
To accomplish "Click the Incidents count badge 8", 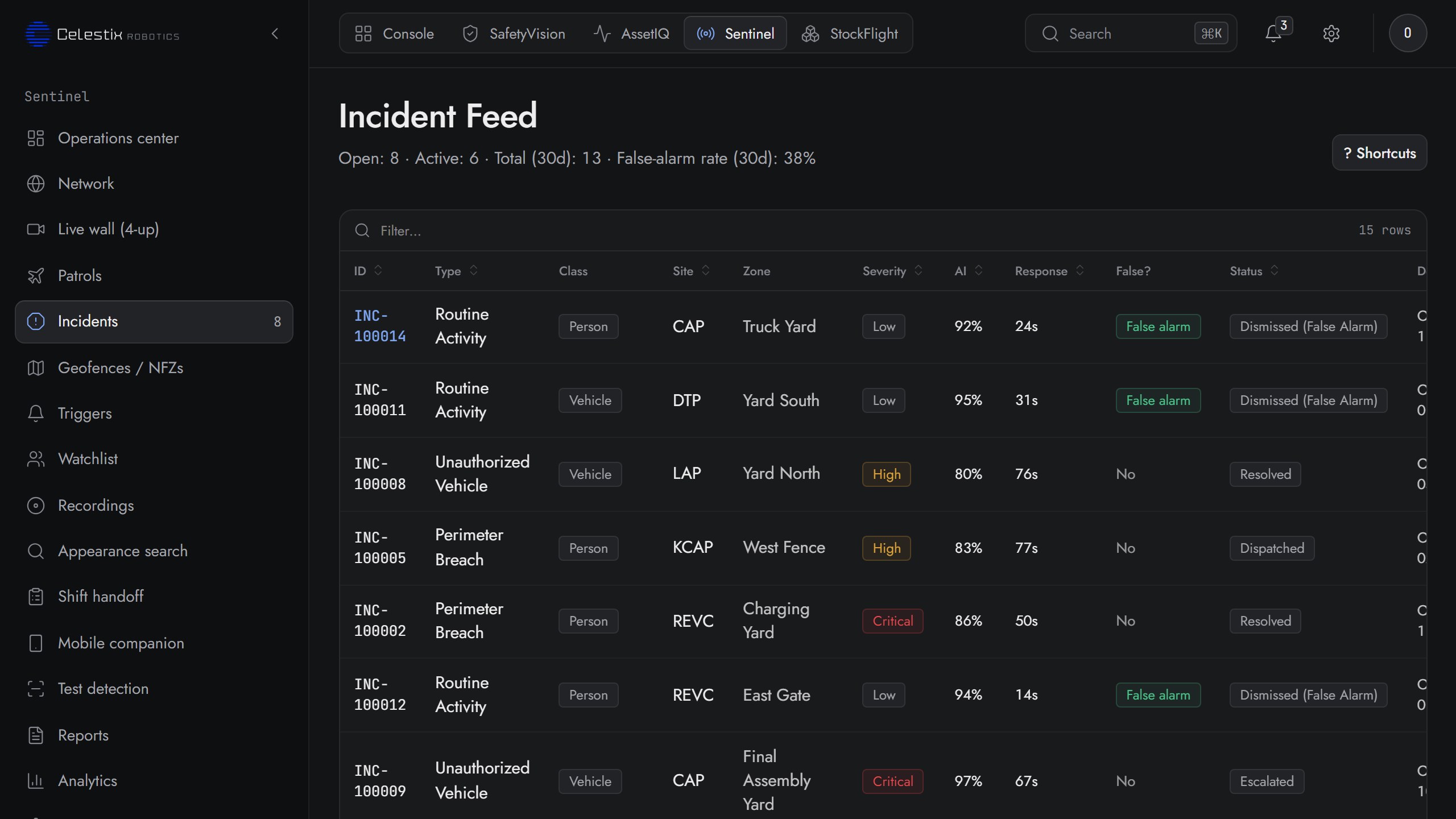I will pyautogui.click(x=278, y=322).
